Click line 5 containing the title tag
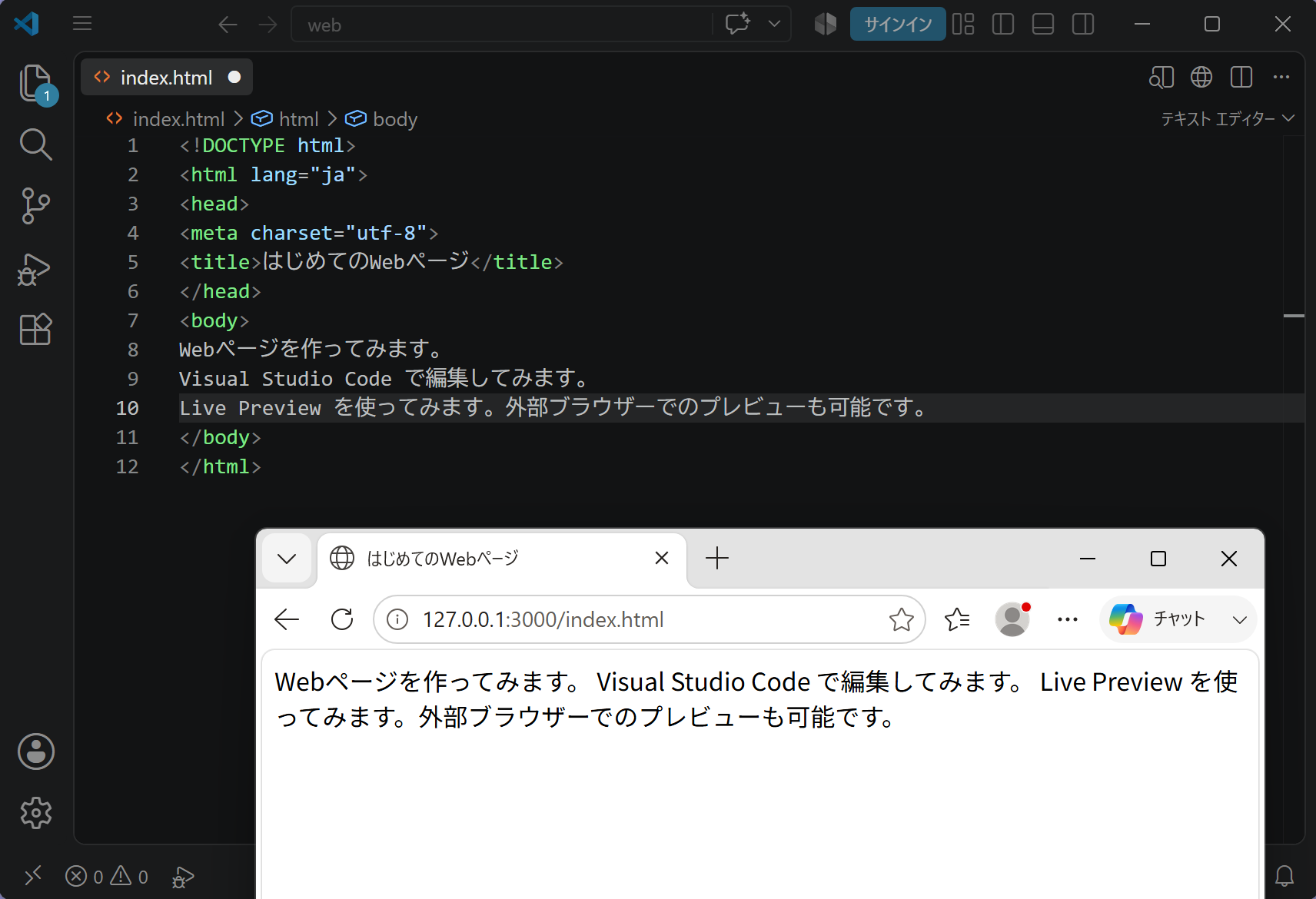 pyautogui.click(x=371, y=262)
